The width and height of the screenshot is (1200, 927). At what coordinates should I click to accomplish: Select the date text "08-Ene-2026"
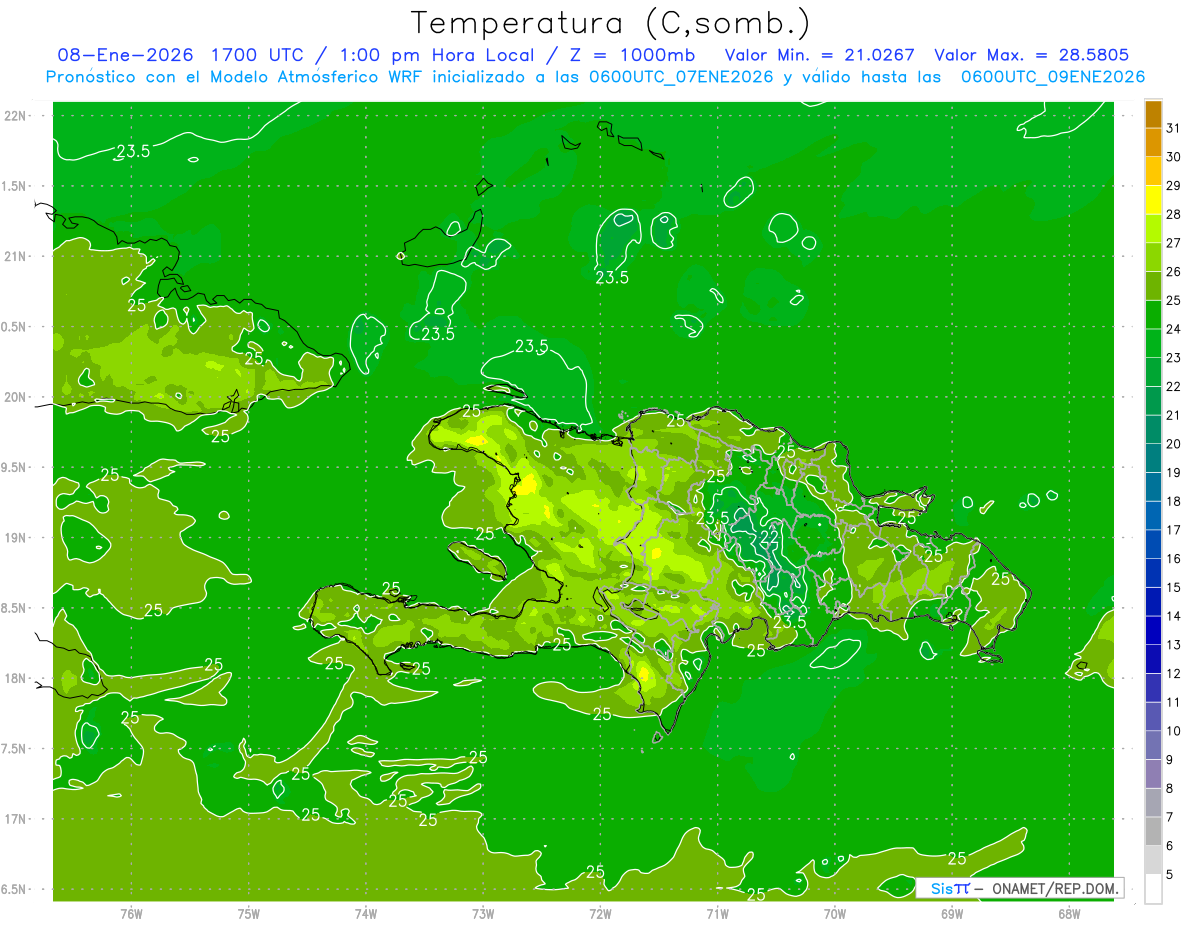[127, 56]
